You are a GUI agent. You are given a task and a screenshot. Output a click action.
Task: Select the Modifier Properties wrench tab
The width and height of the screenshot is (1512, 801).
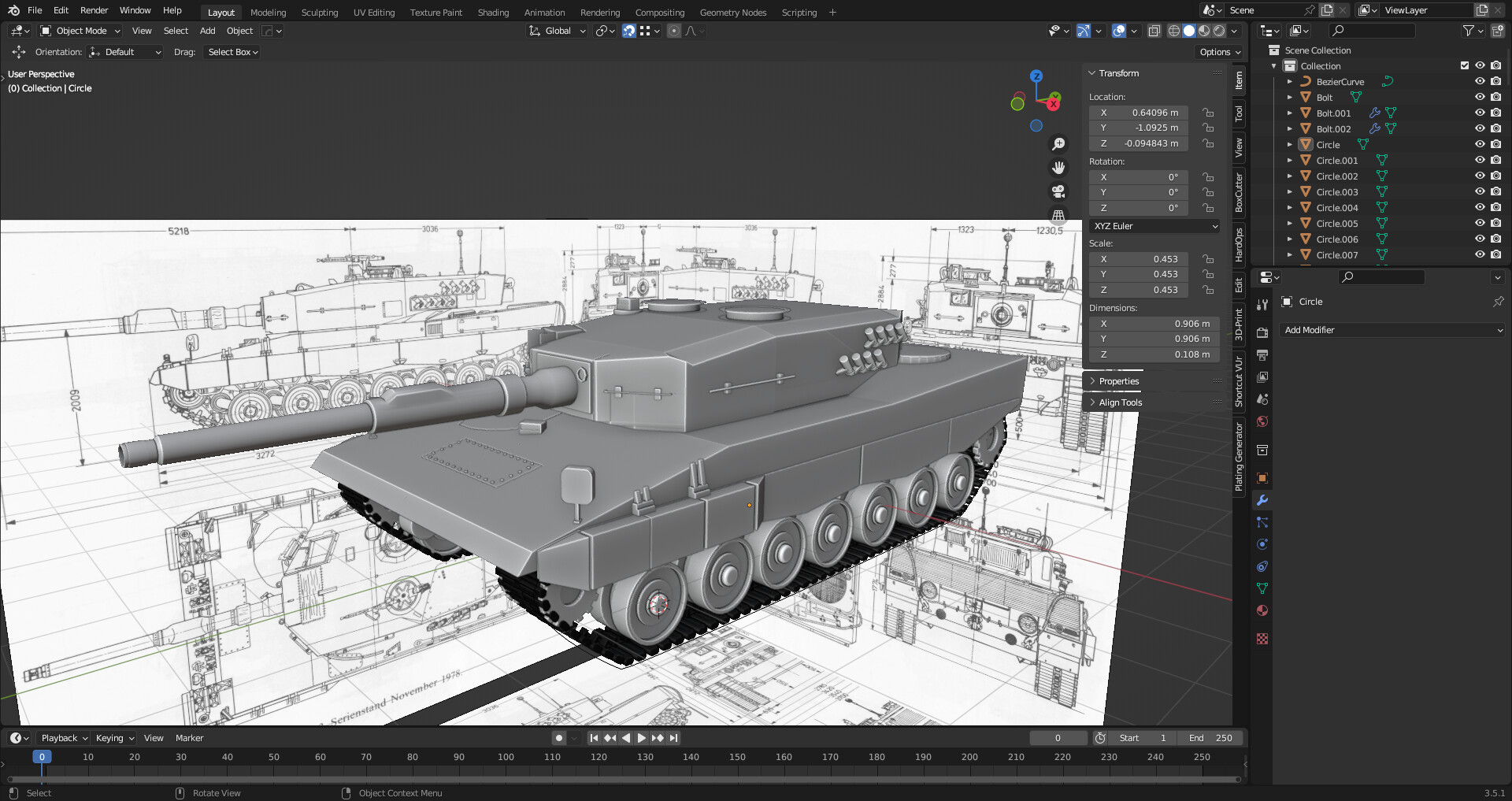click(x=1262, y=500)
